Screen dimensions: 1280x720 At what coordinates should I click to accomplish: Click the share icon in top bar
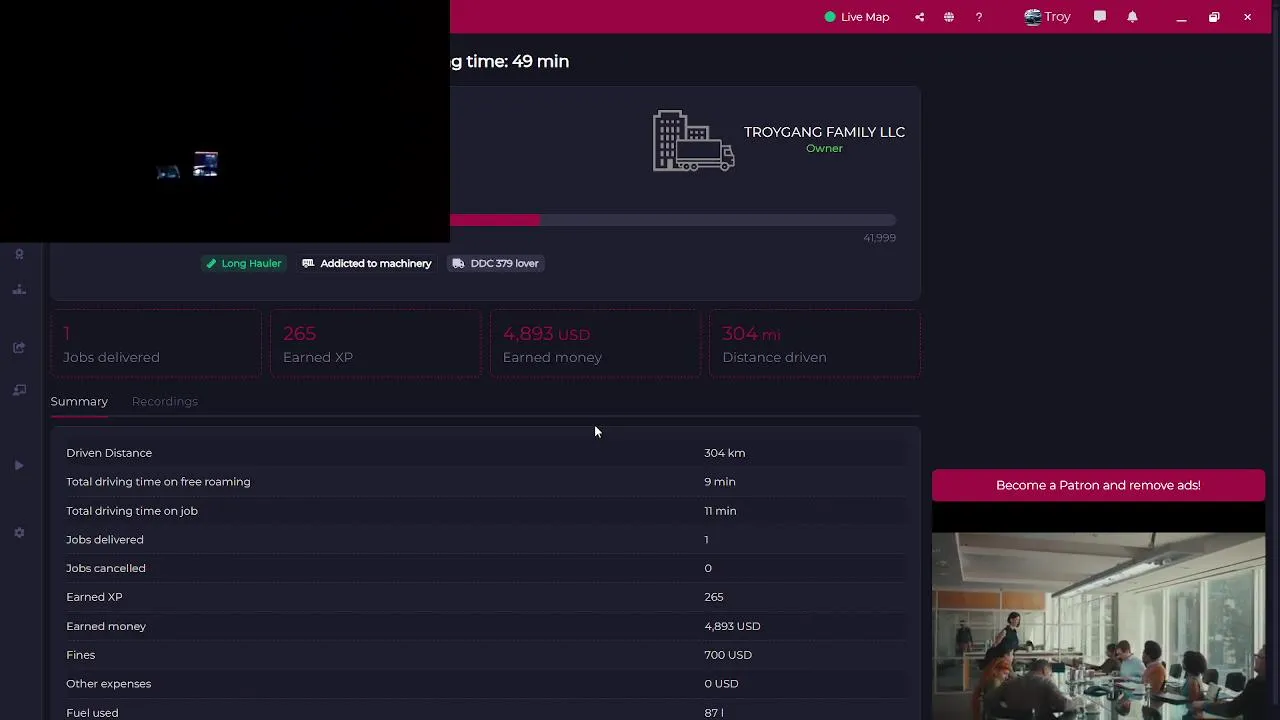click(919, 17)
